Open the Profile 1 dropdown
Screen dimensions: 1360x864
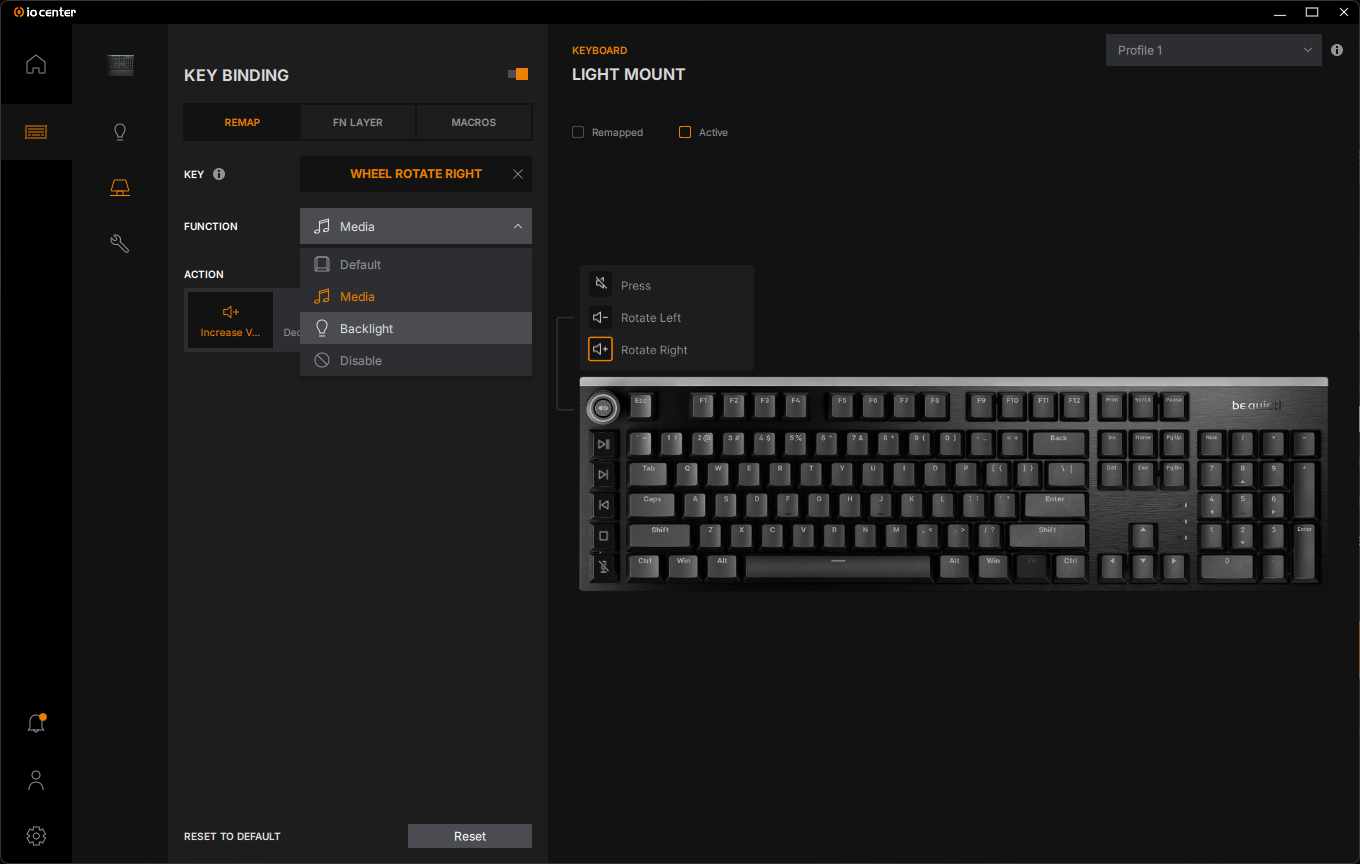[1213, 50]
